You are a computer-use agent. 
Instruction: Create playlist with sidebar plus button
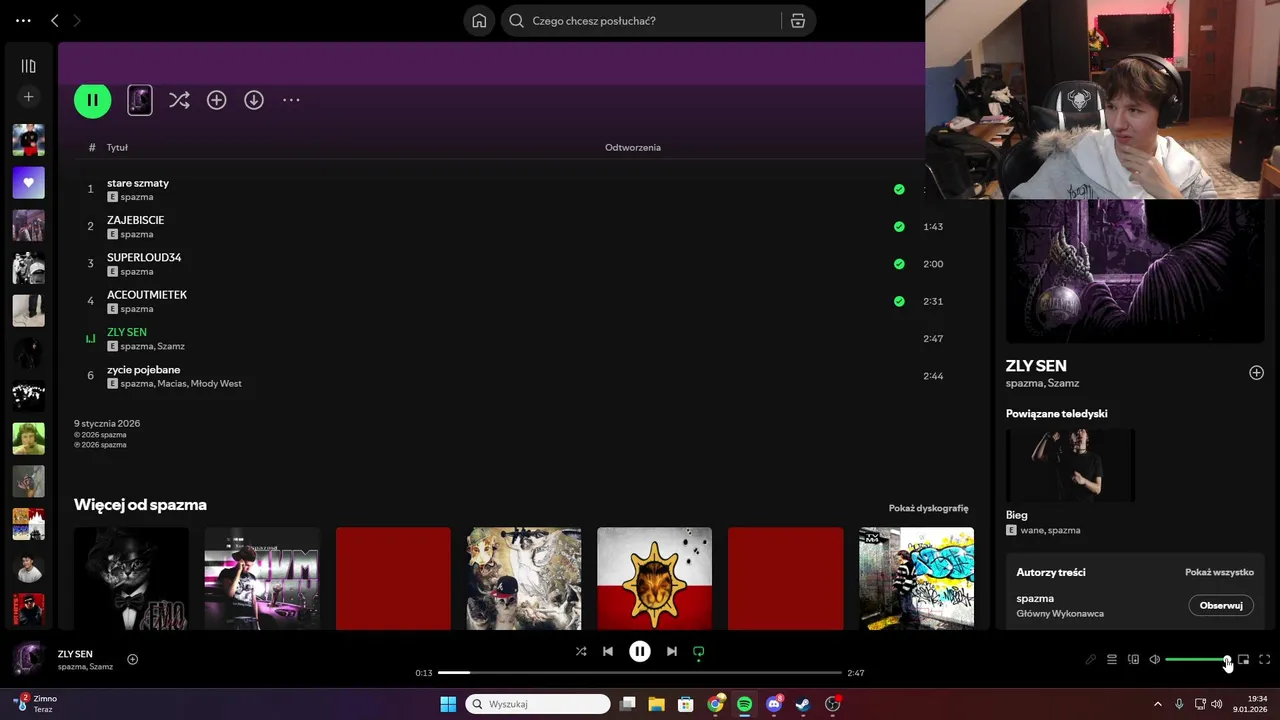(x=28, y=97)
